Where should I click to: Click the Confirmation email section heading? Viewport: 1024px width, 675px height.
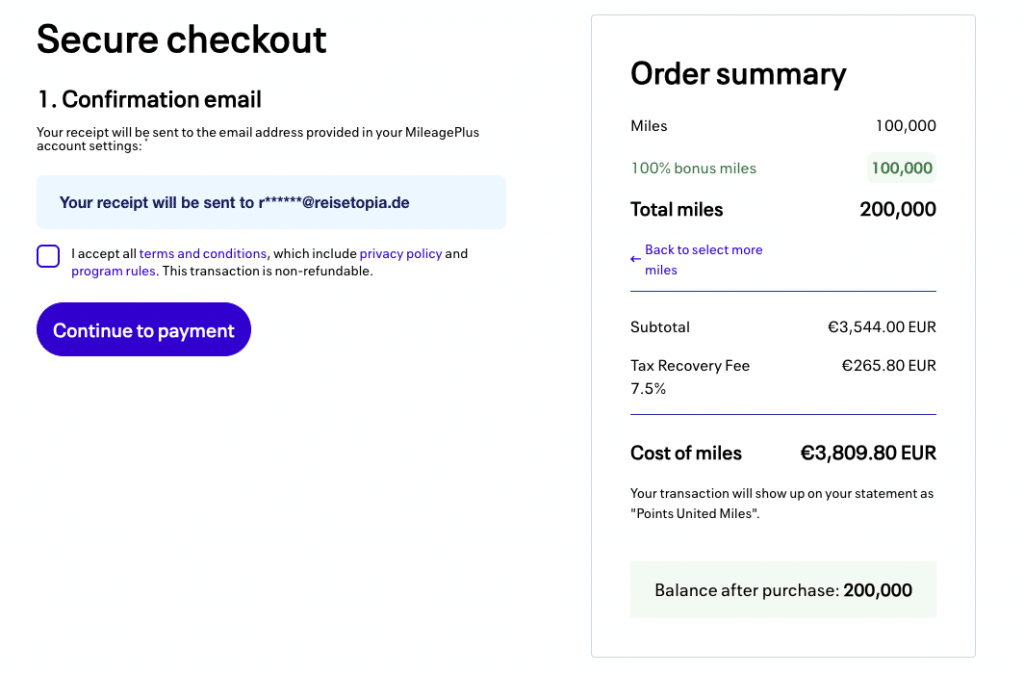(x=149, y=99)
